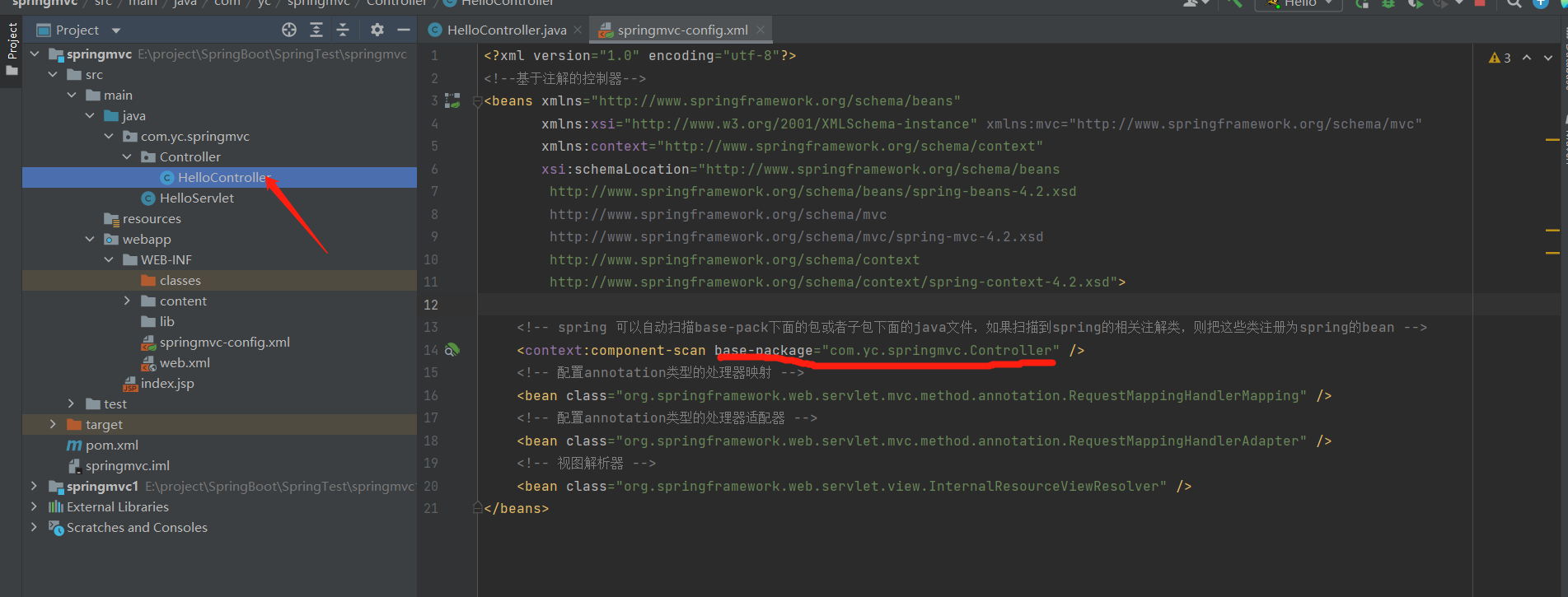
Task: Collapse the webapp folder
Action: coord(90,239)
